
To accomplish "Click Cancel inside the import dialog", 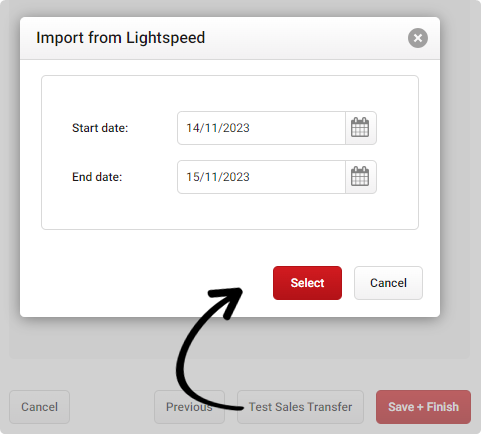I will click(388, 283).
